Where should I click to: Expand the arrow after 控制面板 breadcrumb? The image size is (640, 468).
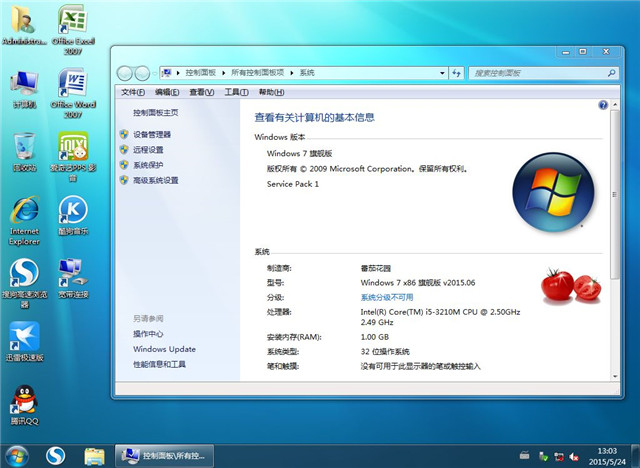point(224,73)
